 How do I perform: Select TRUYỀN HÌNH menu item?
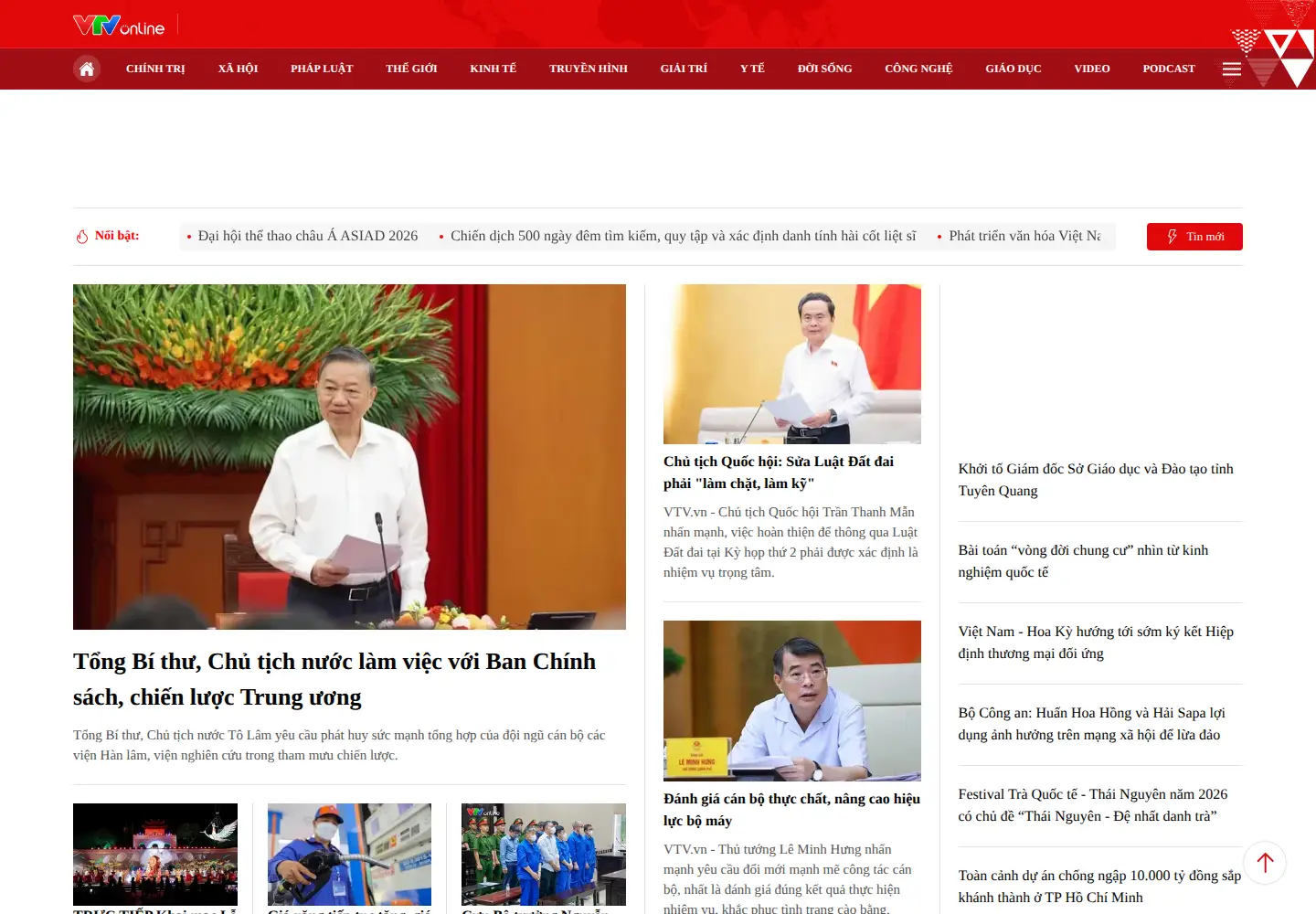tap(589, 69)
